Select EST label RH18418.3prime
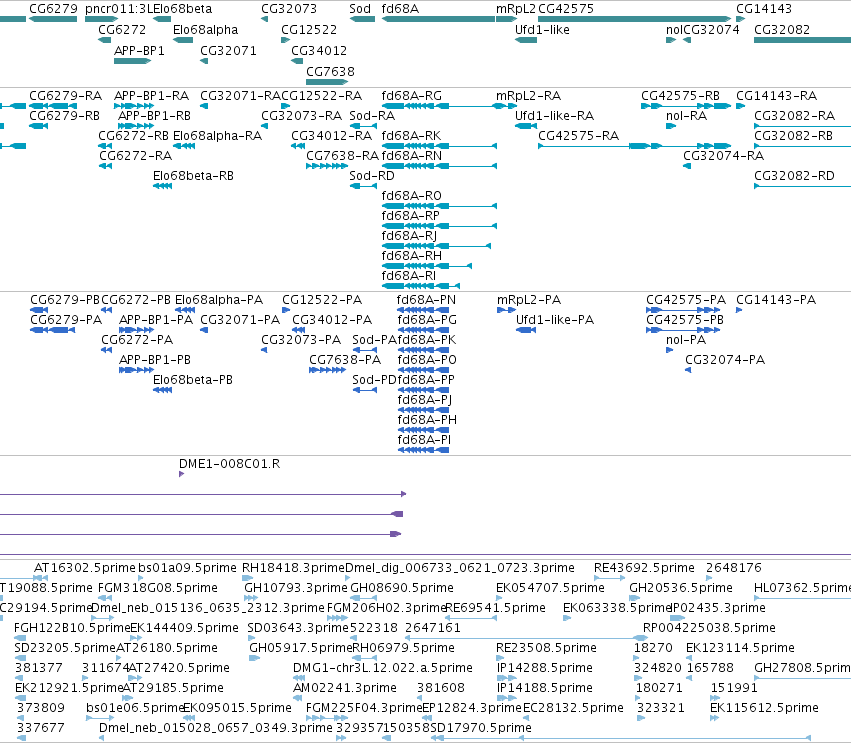The height and width of the screenshot is (743, 851). point(293,568)
